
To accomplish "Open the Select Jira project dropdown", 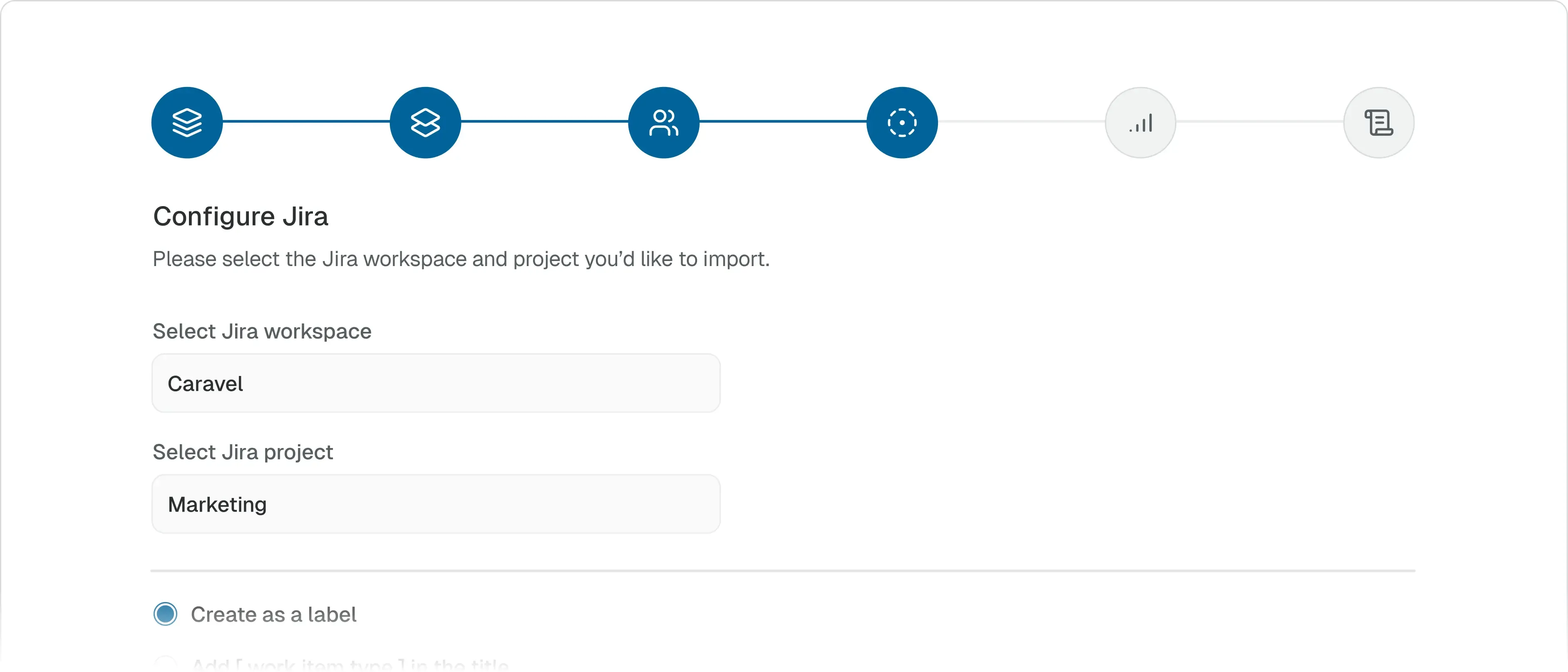I will click(436, 504).
